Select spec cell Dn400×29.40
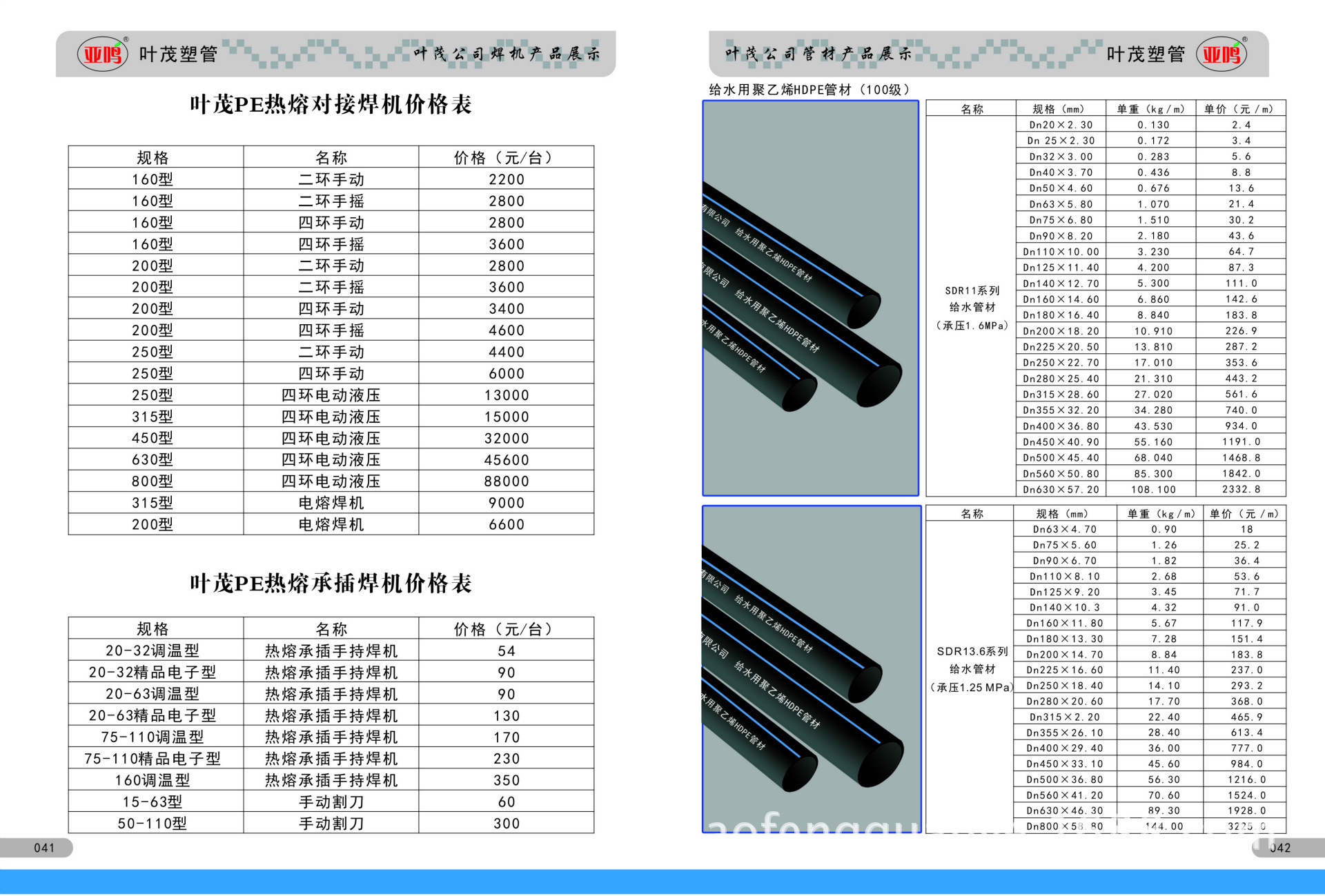Image resolution: width=1325 pixels, height=896 pixels. 1065,748
